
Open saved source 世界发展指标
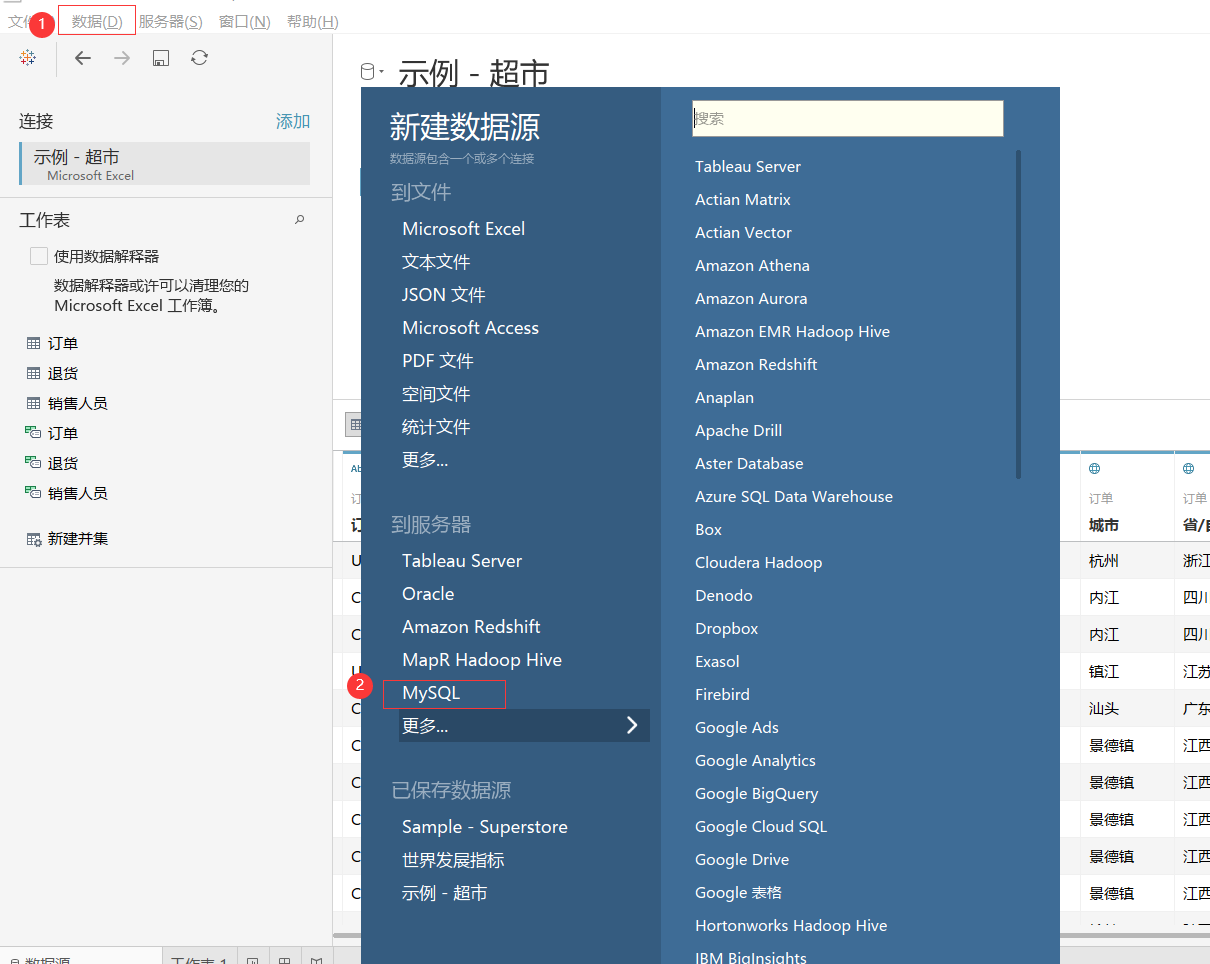(453, 859)
